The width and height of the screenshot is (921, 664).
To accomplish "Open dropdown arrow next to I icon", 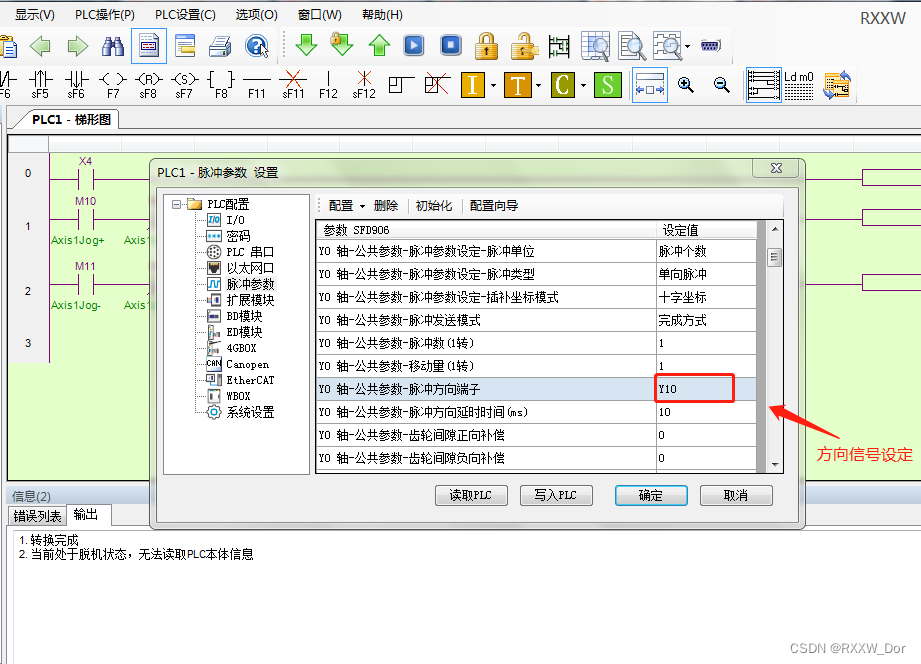I will (x=493, y=86).
